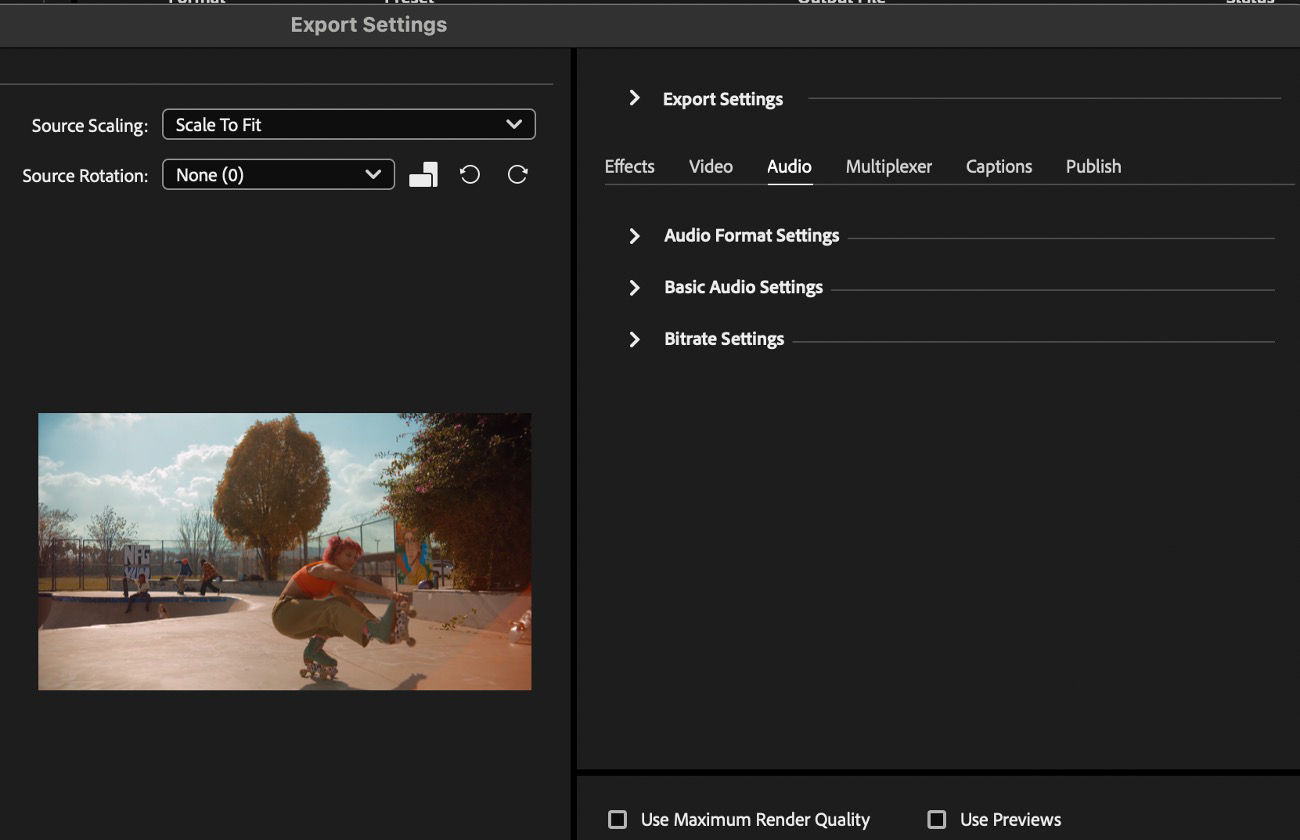Select the Audio tab

[789, 166]
